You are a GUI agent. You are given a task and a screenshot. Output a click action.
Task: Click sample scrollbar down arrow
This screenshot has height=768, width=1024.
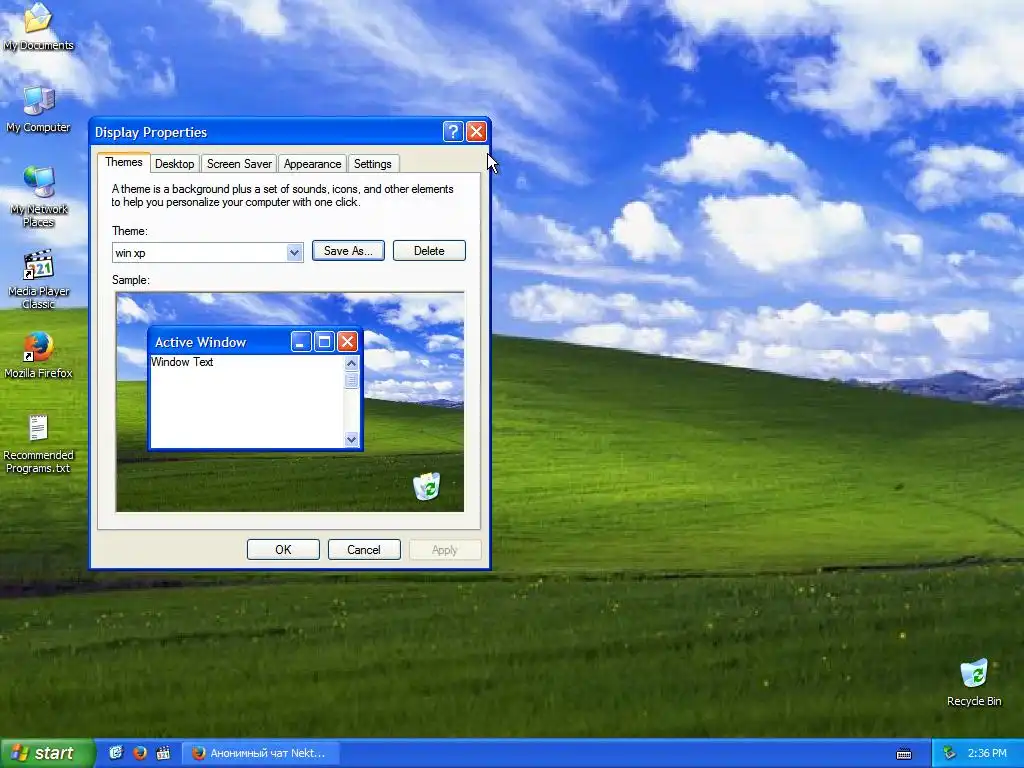pyautogui.click(x=351, y=440)
